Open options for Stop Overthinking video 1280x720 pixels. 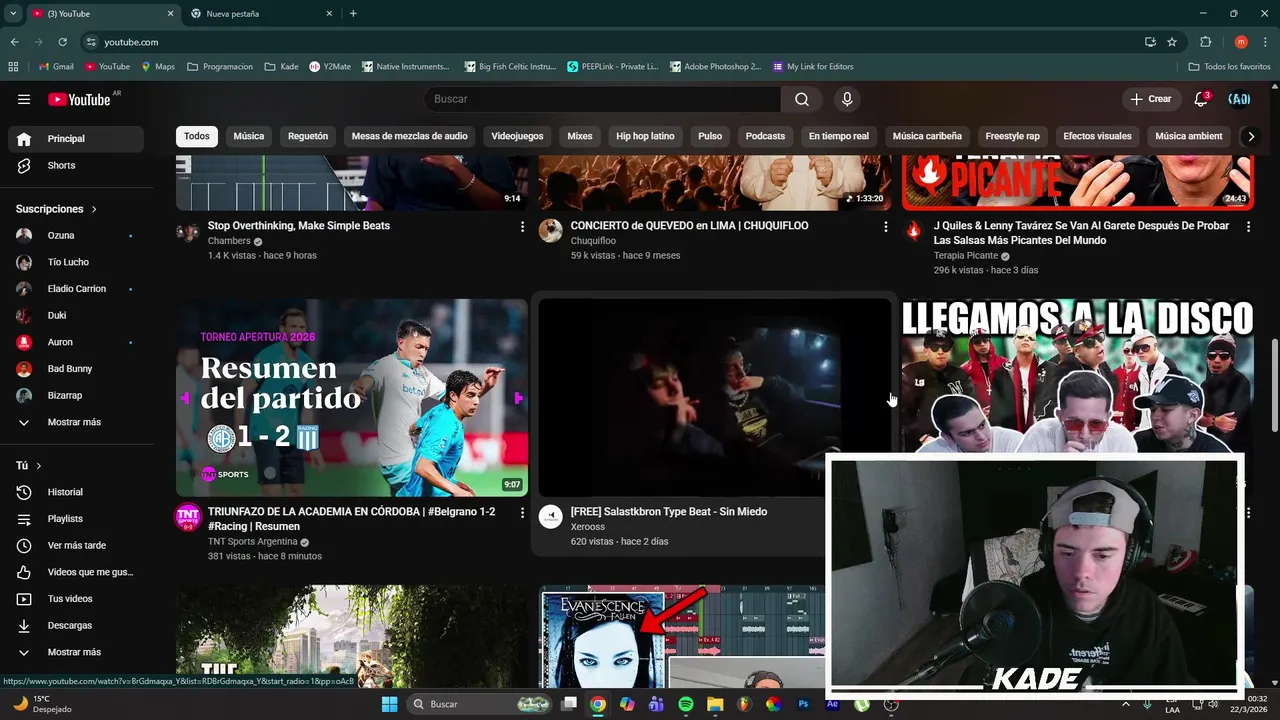coord(522,227)
